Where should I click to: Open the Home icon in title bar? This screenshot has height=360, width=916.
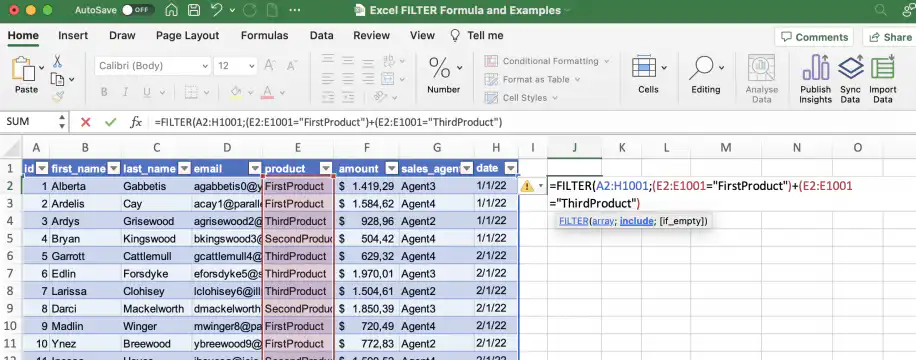click(x=171, y=10)
